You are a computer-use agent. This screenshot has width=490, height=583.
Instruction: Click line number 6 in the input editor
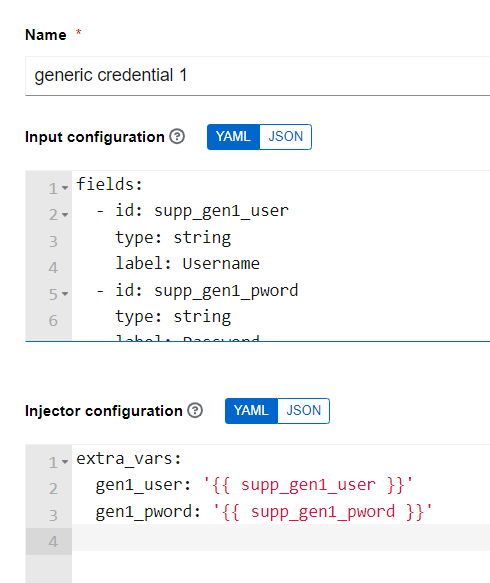point(53,321)
